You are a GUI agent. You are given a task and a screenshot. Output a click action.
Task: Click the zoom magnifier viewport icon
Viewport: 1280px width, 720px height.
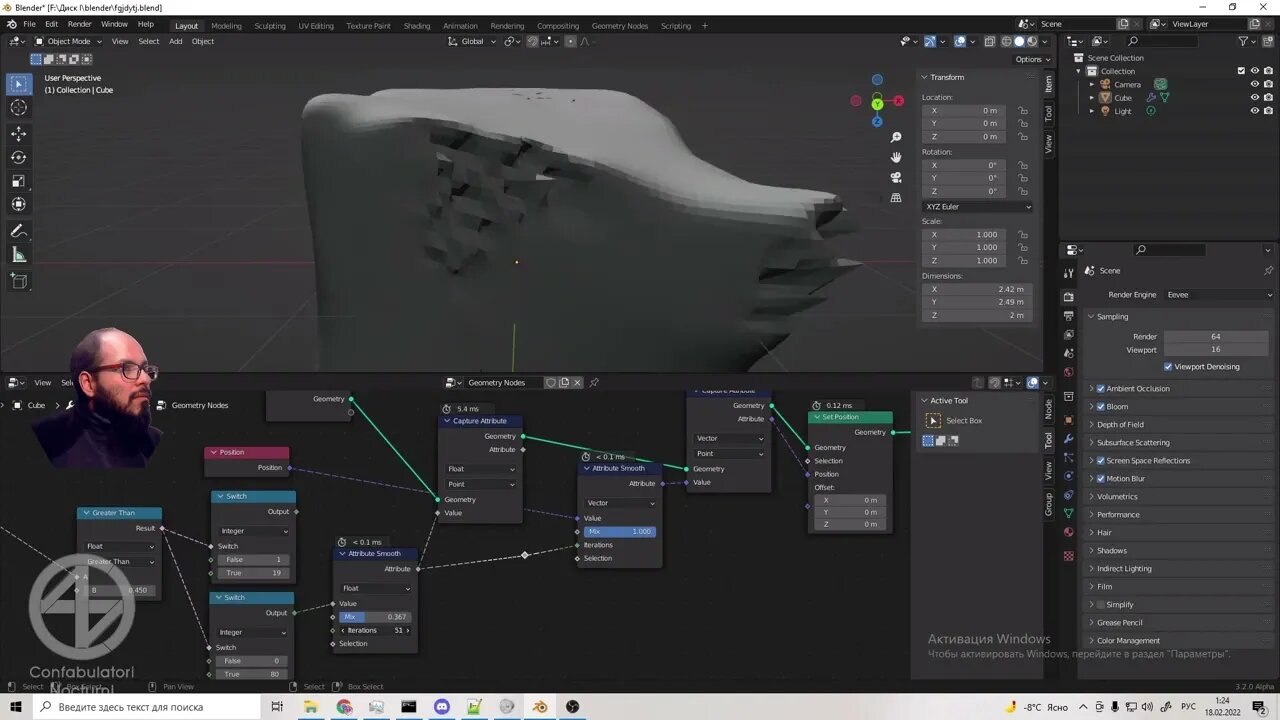click(896, 137)
